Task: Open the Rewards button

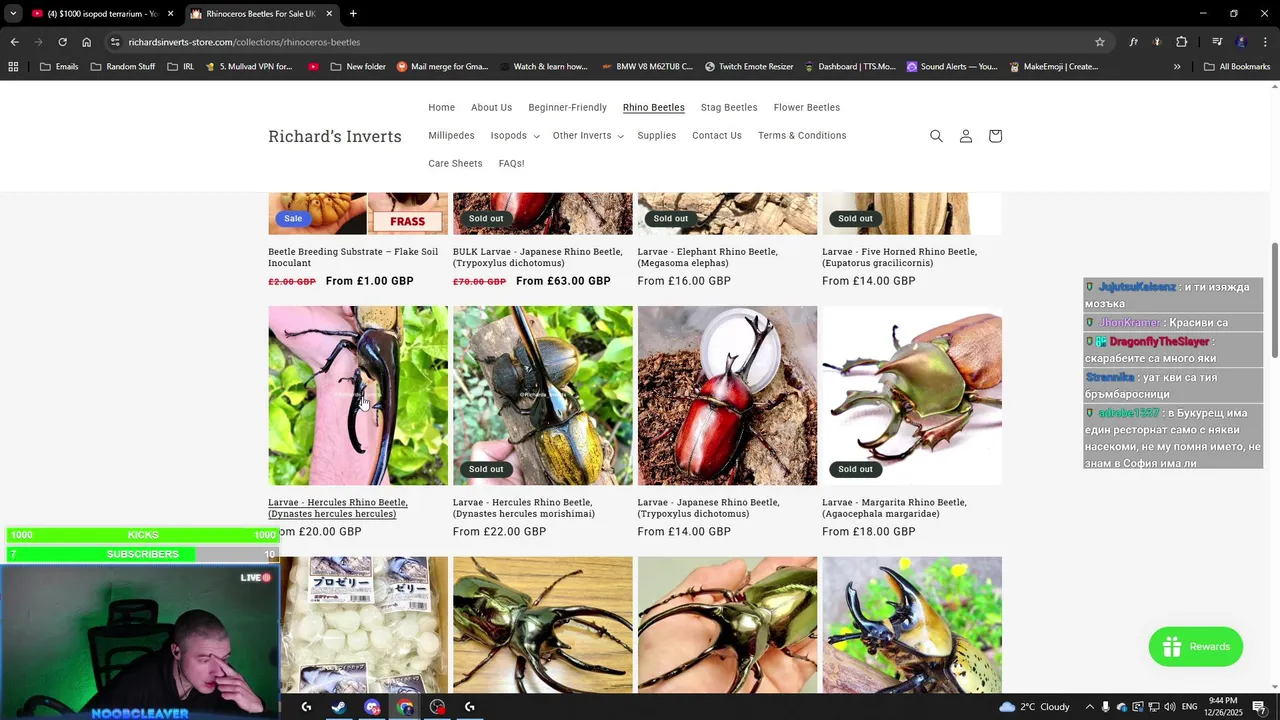Action: [x=1196, y=647]
